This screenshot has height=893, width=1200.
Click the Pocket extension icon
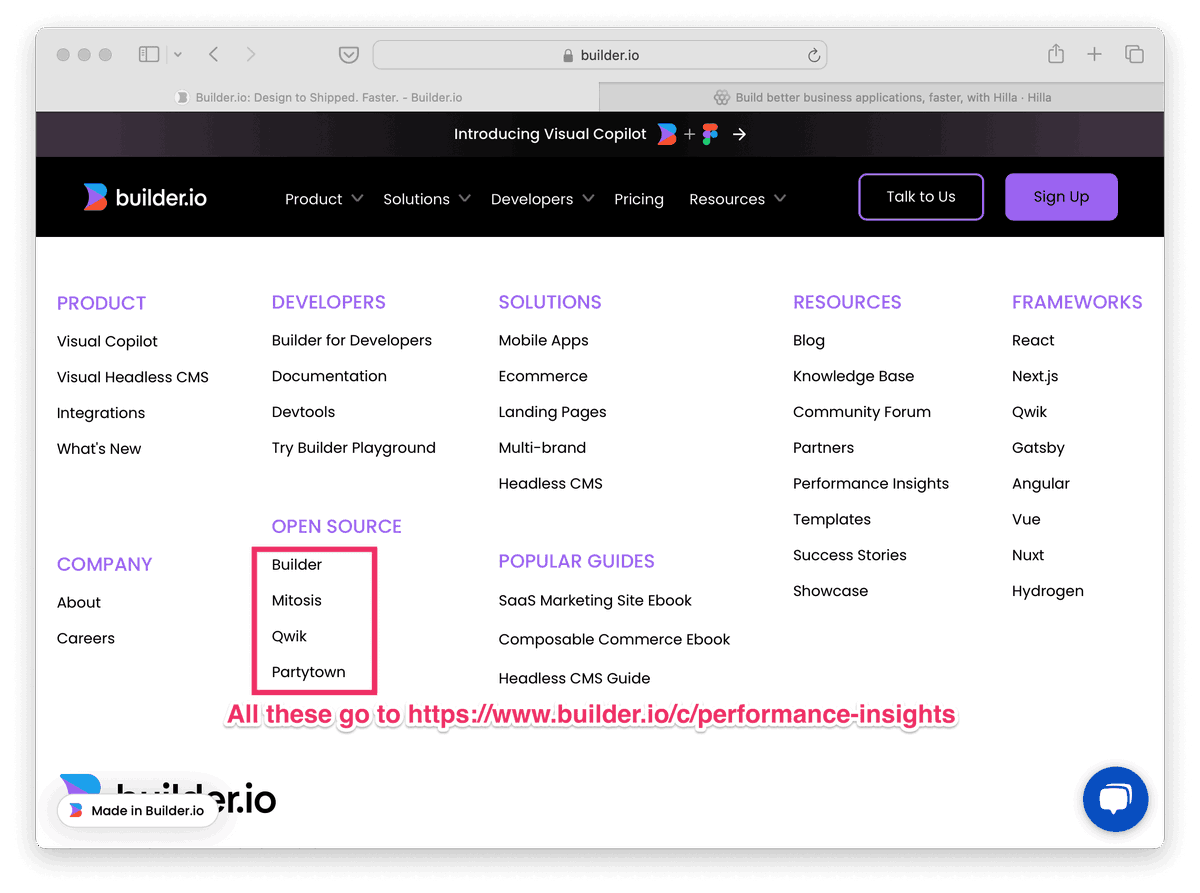click(x=349, y=55)
